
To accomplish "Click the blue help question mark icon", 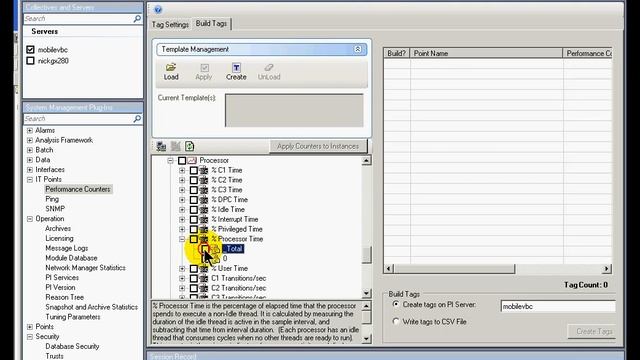I will coord(158,9).
